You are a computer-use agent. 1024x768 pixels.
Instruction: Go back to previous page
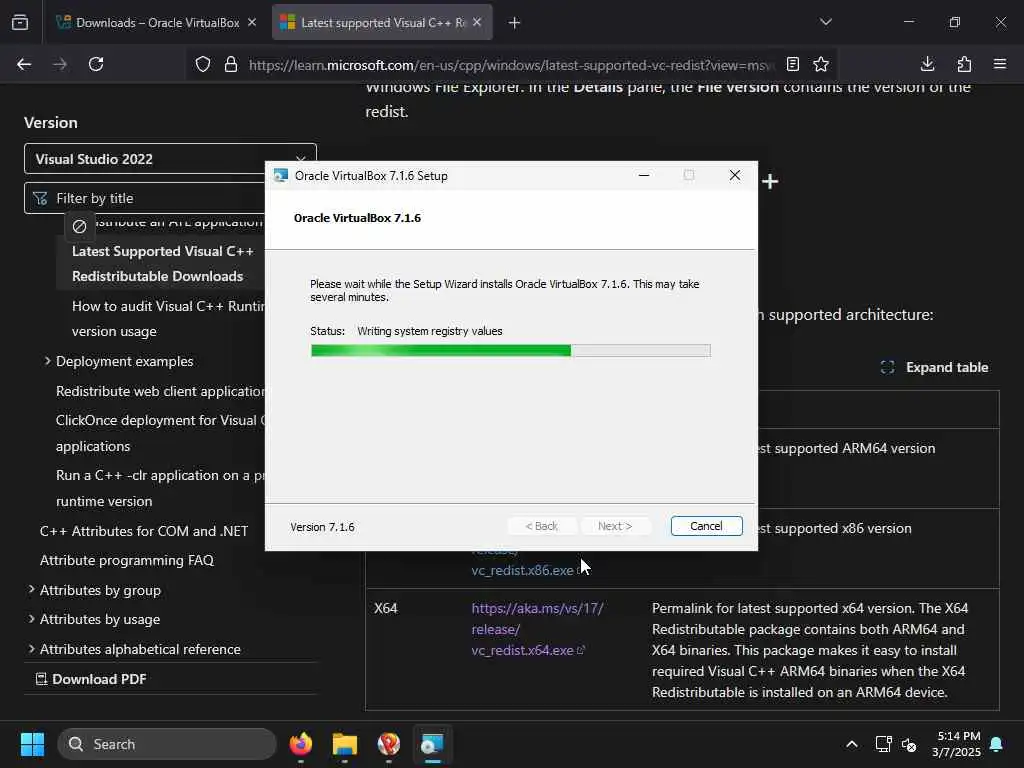click(24, 64)
